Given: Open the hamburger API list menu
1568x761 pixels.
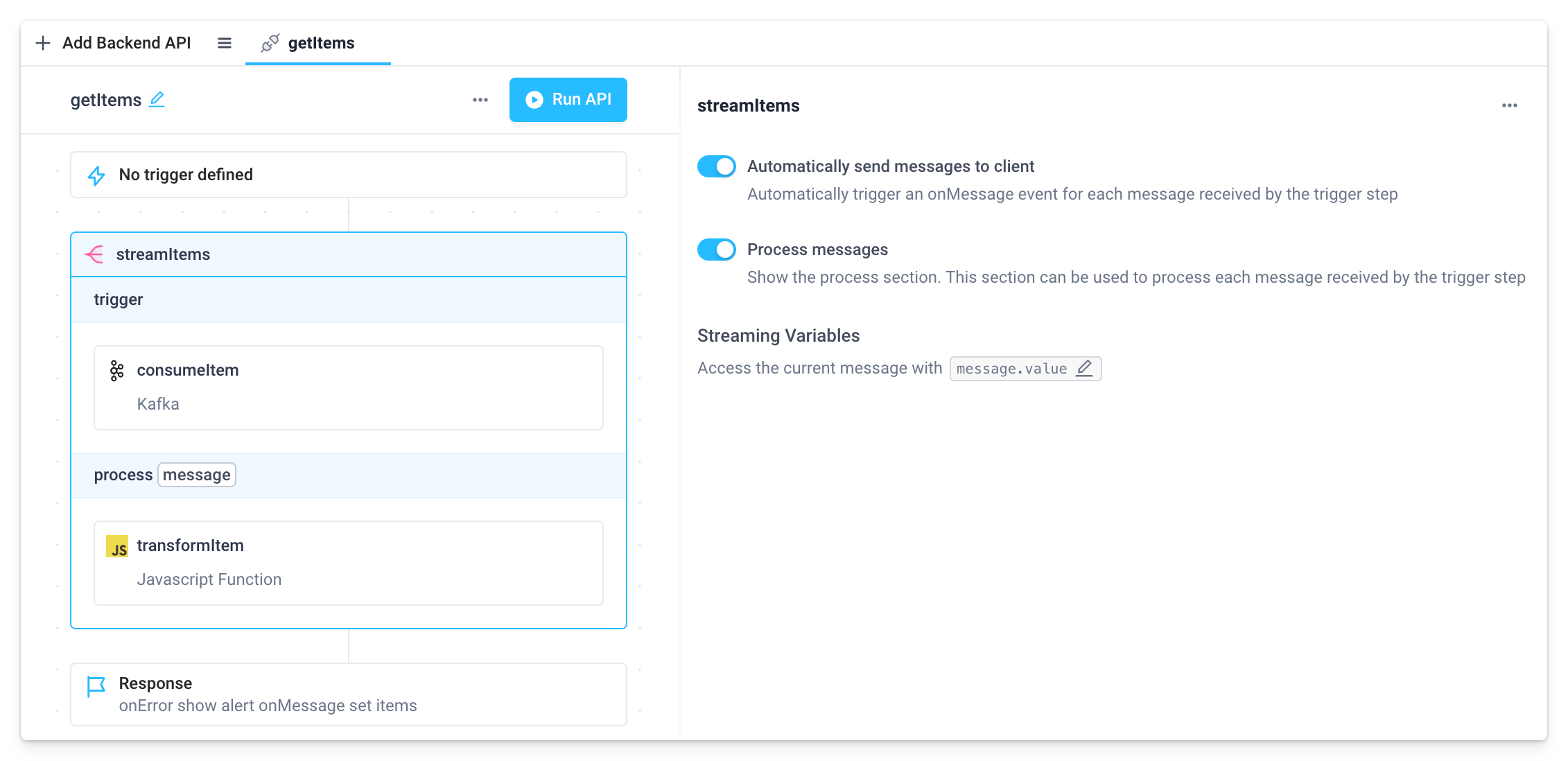Looking at the screenshot, I should pos(225,43).
